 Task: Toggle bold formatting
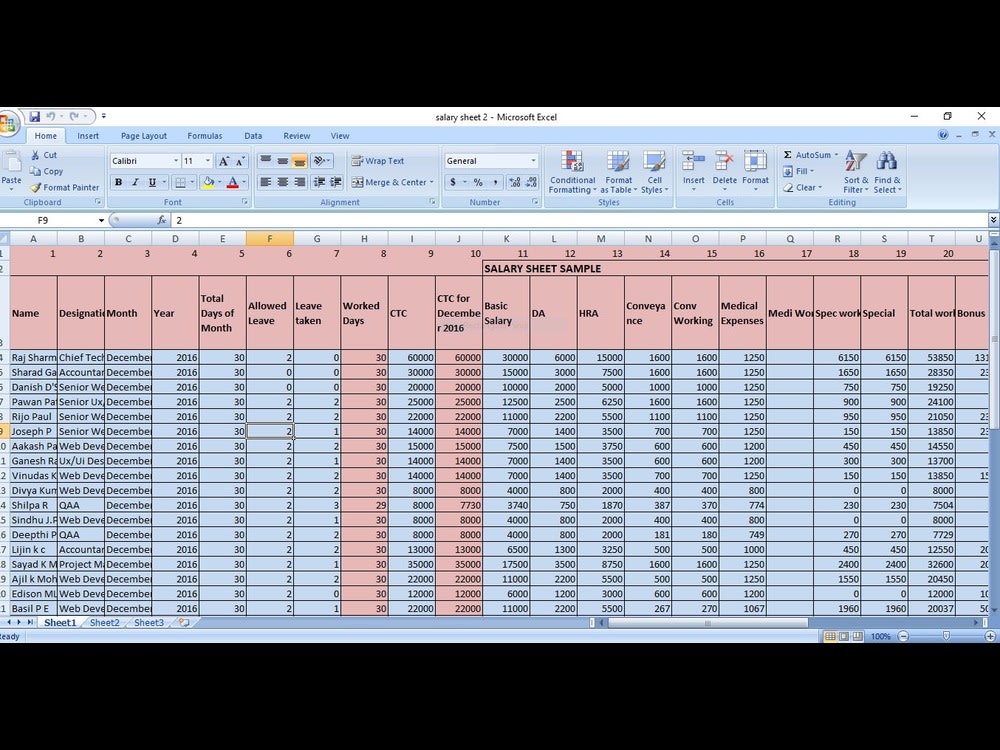click(118, 182)
